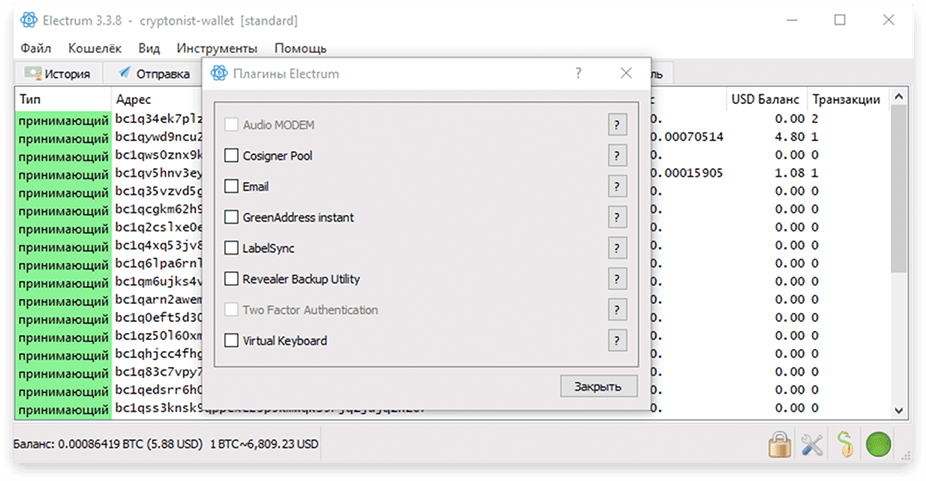Open the Помощь menu
926x481 pixels.
[300, 48]
